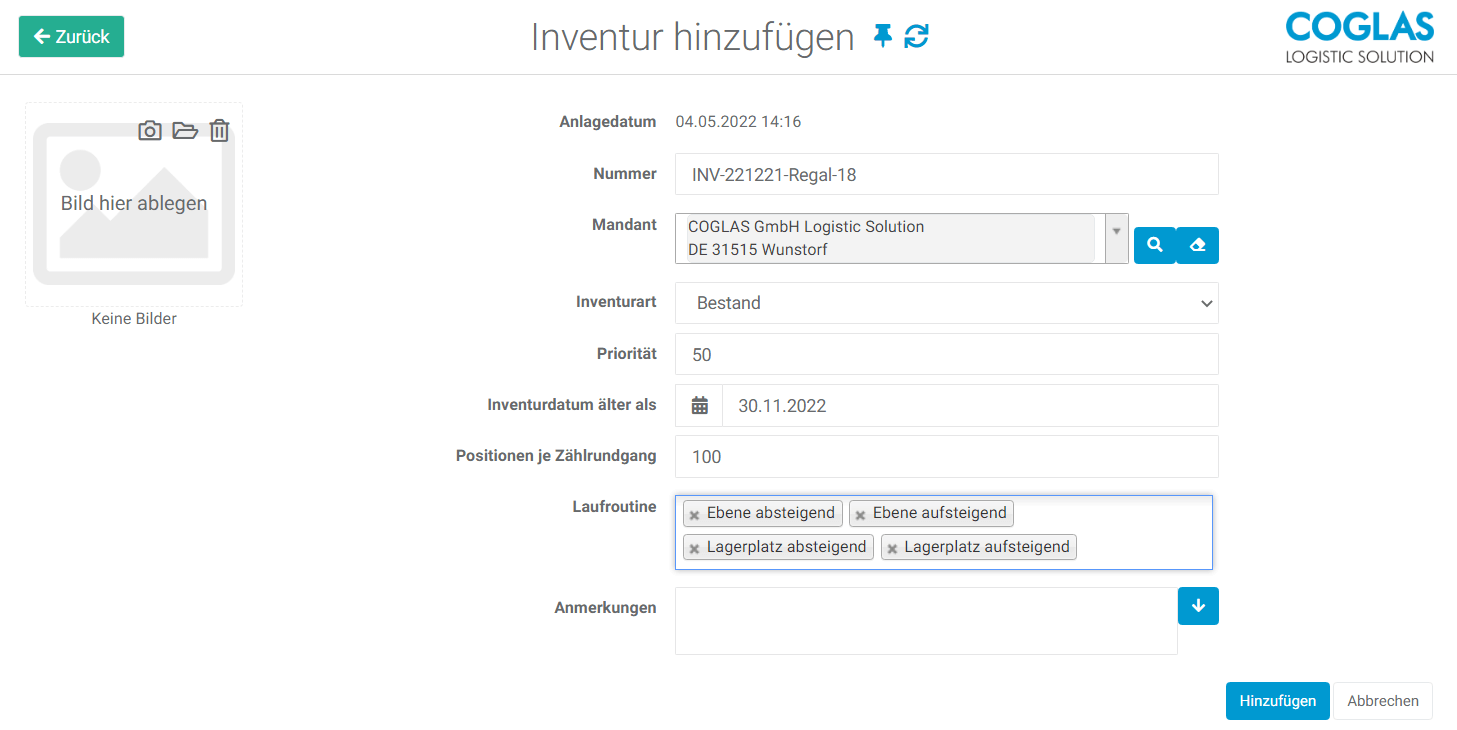Remove the 'Ebene absteigend' tag
Image resolution: width=1457 pixels, height=730 pixels.
point(694,515)
